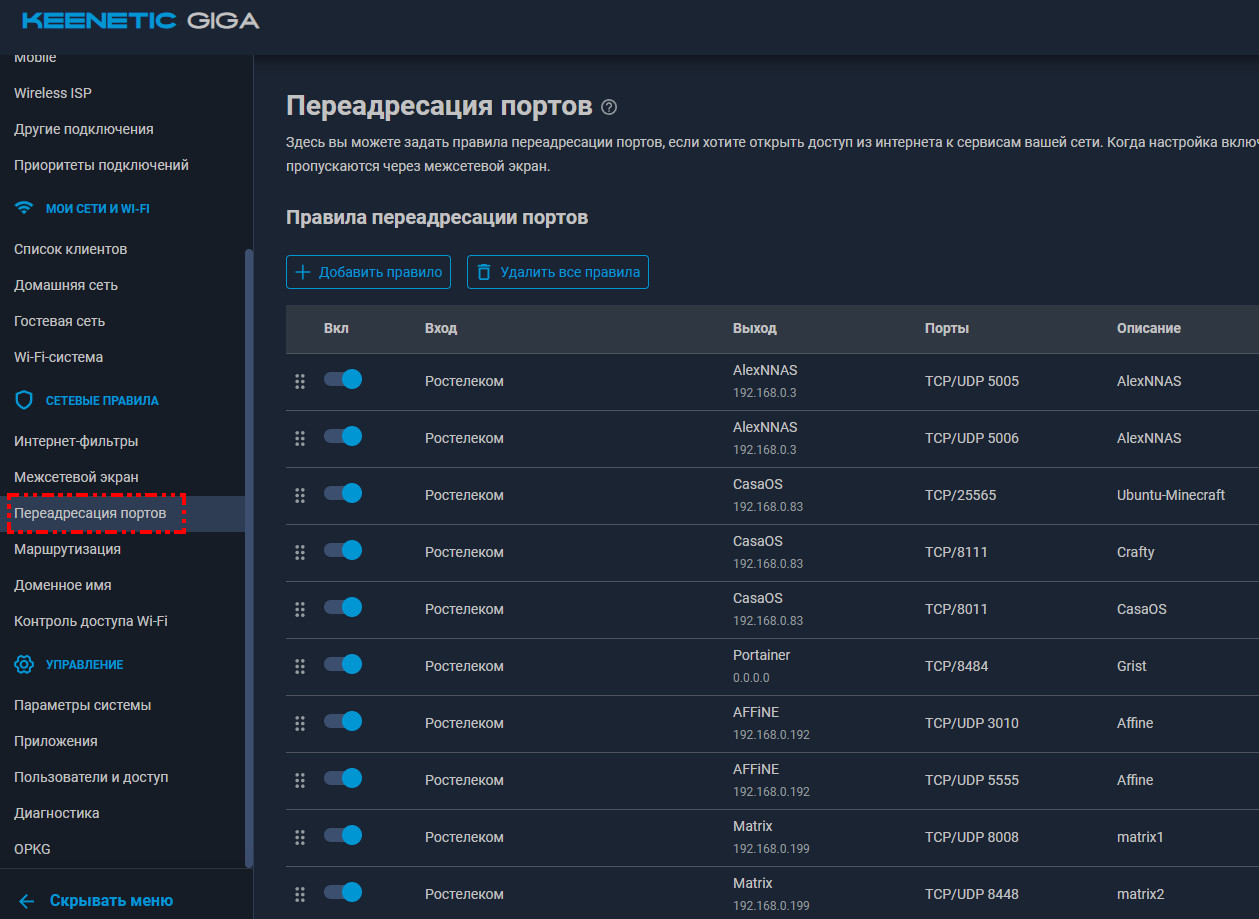This screenshot has height=919, width=1259.
Task: Switch off the matrix1 port rule
Action: coord(342,835)
